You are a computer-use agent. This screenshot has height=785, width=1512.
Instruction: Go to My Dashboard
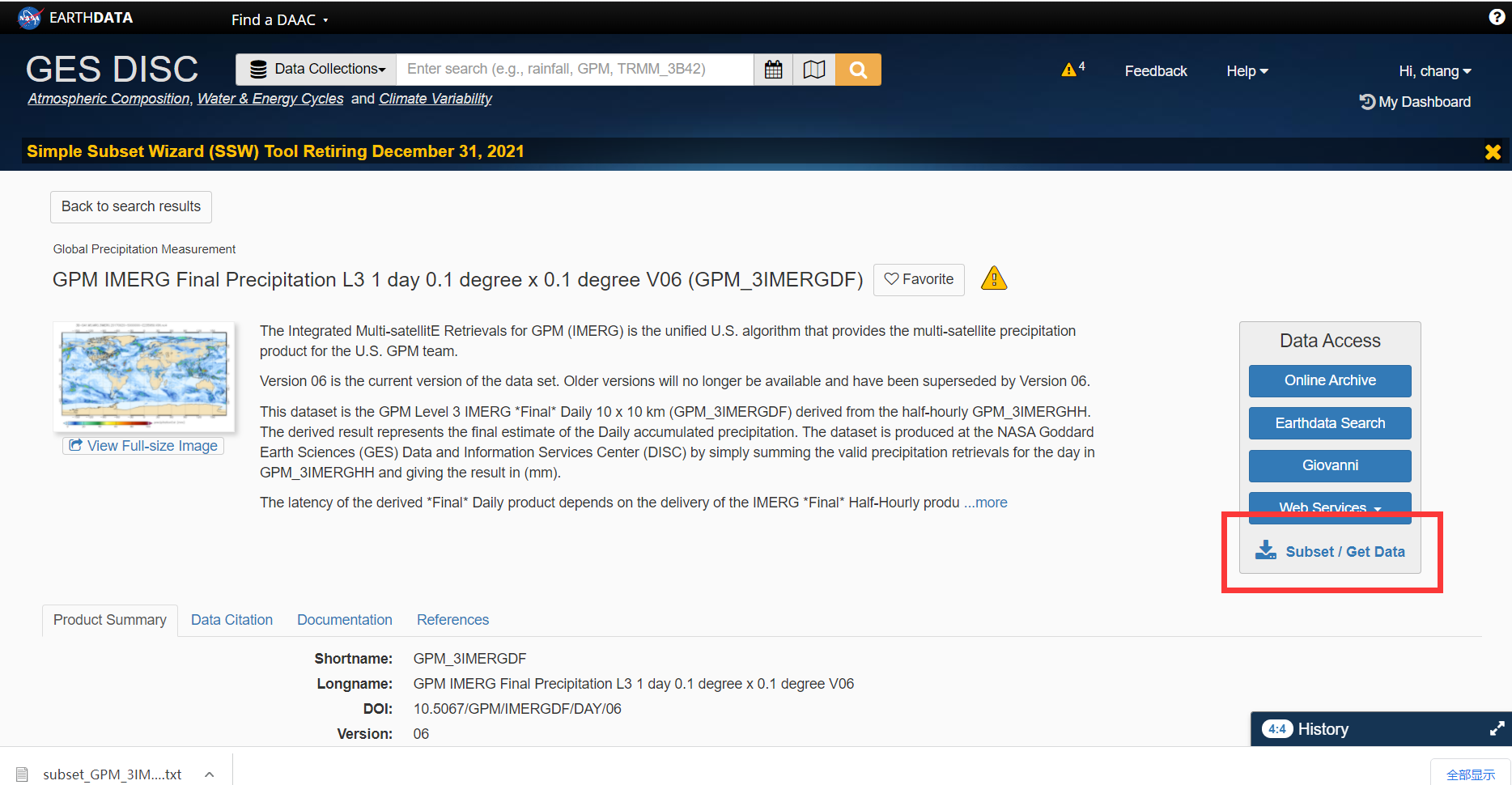[1415, 102]
